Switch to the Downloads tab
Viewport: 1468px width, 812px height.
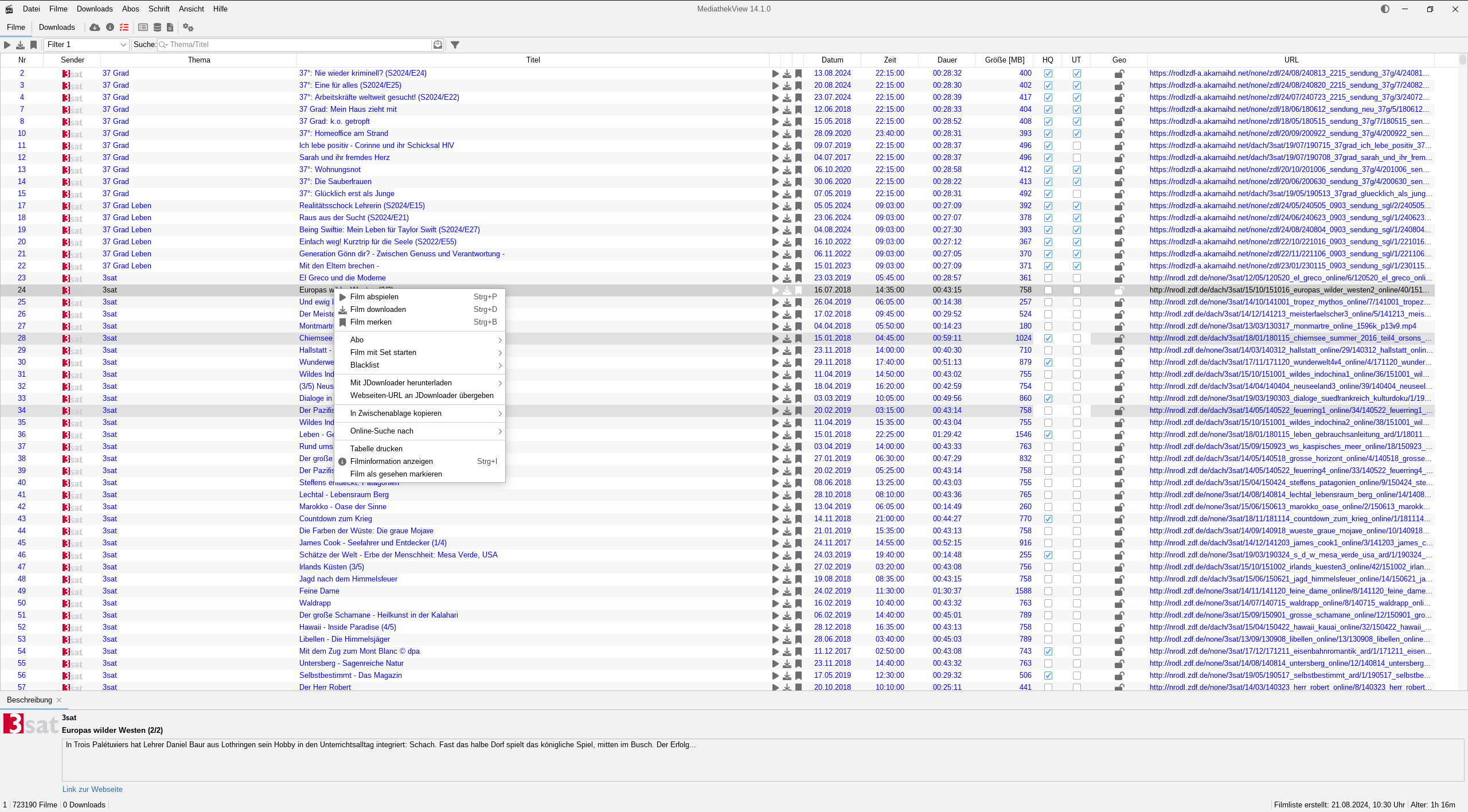coord(57,27)
